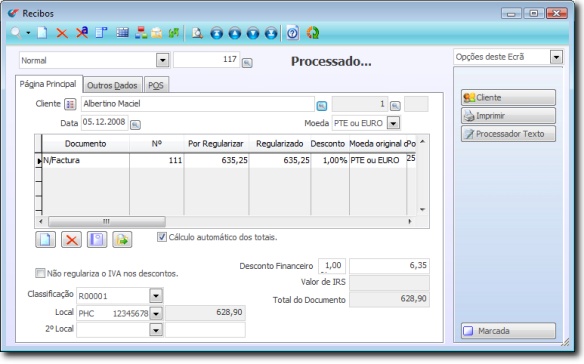584x364 pixels.
Task: Click the list icon beside Cliente label
Action: click(x=70, y=104)
